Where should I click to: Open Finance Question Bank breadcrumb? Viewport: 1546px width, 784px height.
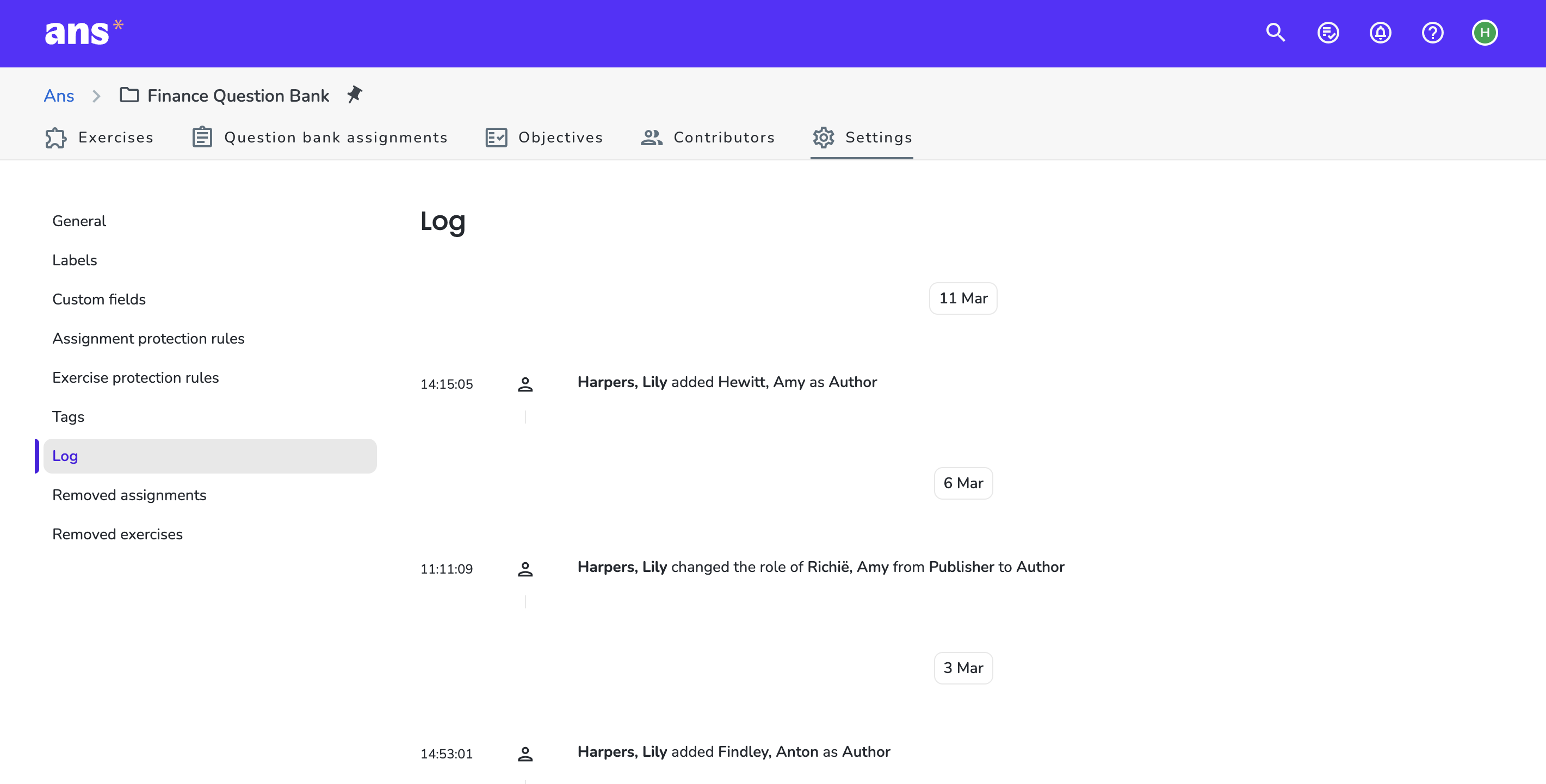[x=238, y=96]
